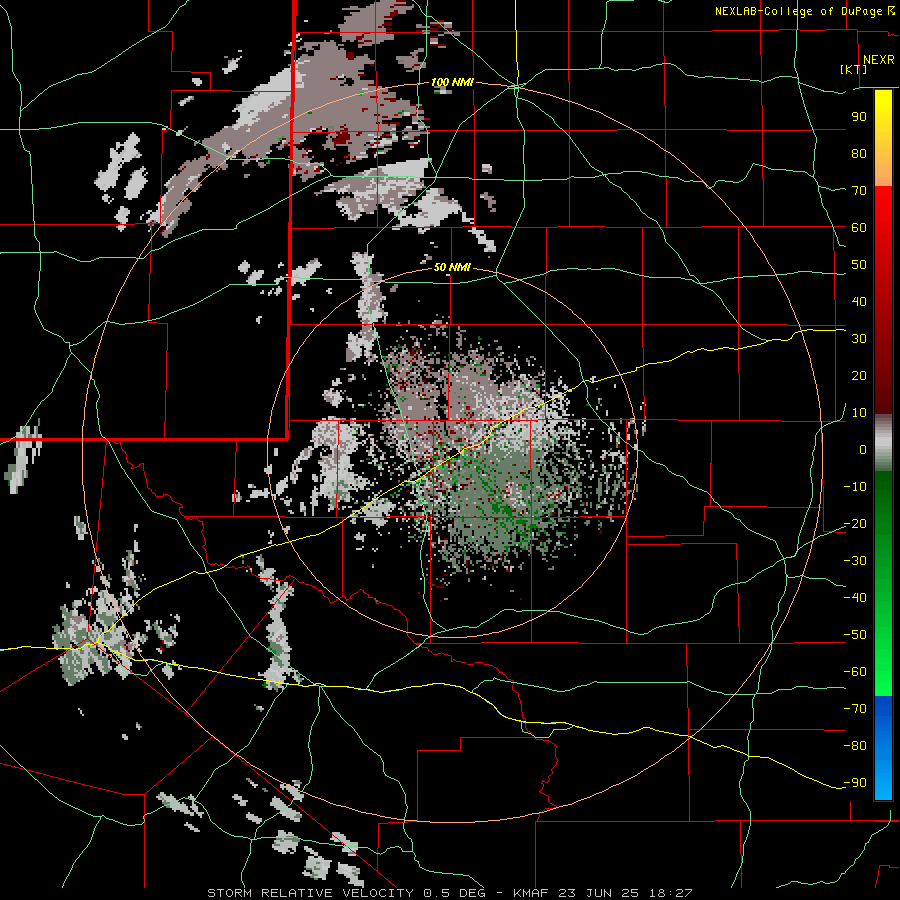The width and height of the screenshot is (900, 900).
Task: Click the -10 value on the velocity scale
Action: pos(855,487)
